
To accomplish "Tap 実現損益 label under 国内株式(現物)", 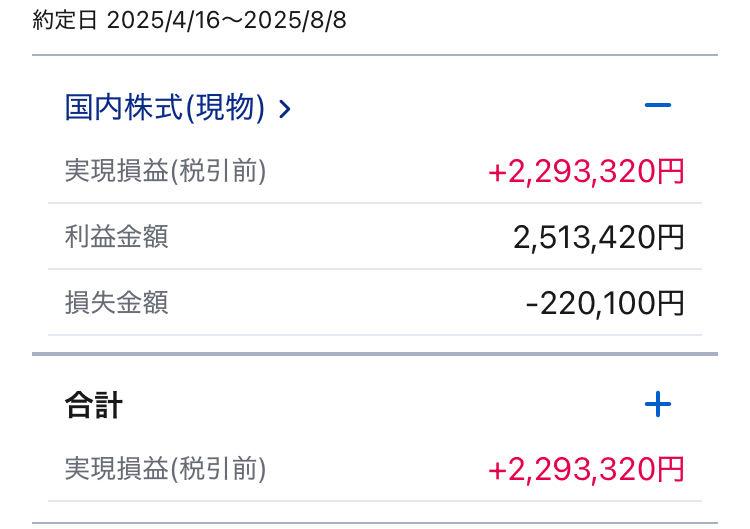I will 116,171.
